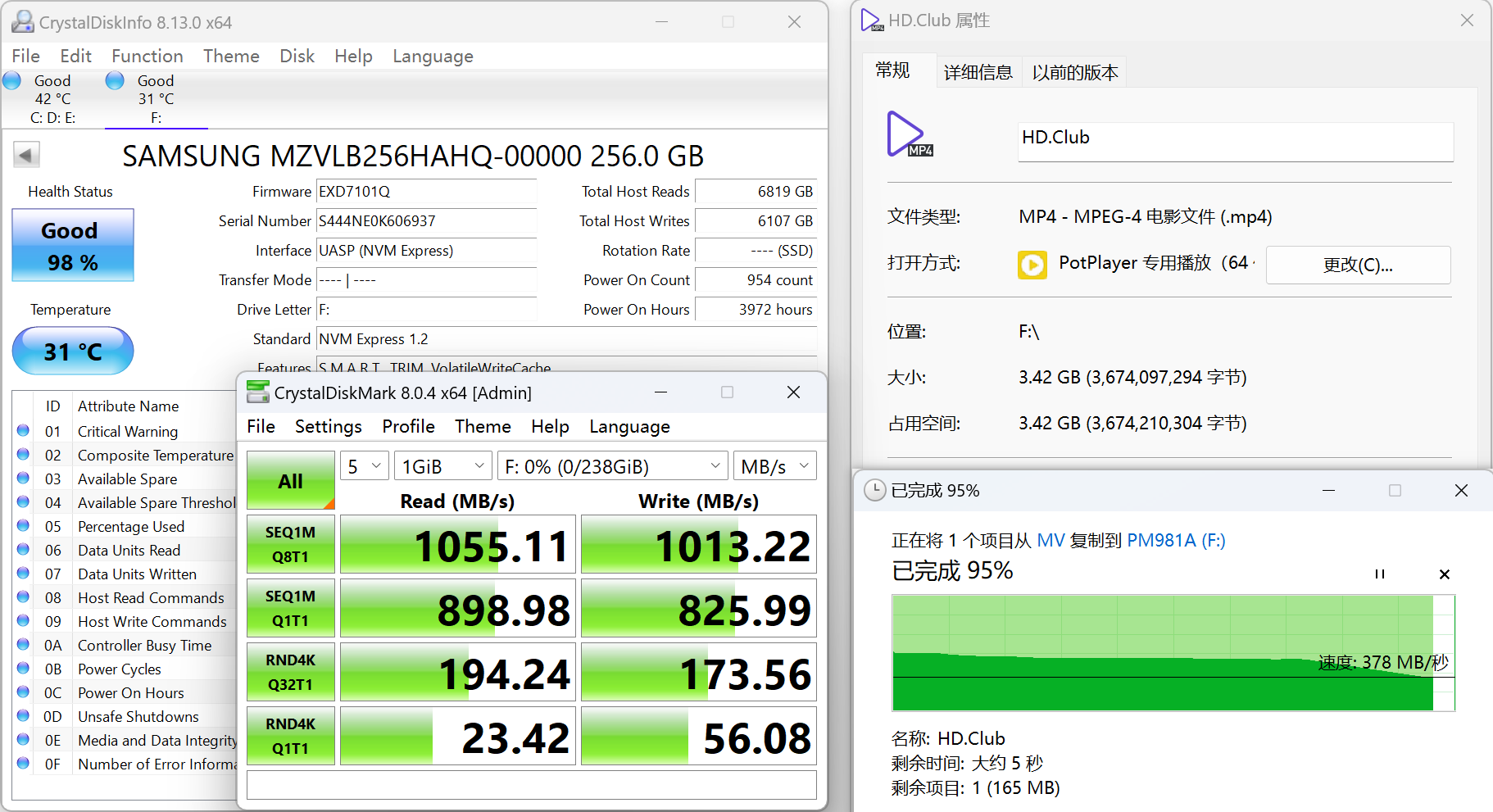This screenshot has width=1493, height=812.
Task: Run the SEQ1M Q1T1 test
Action: (291, 608)
